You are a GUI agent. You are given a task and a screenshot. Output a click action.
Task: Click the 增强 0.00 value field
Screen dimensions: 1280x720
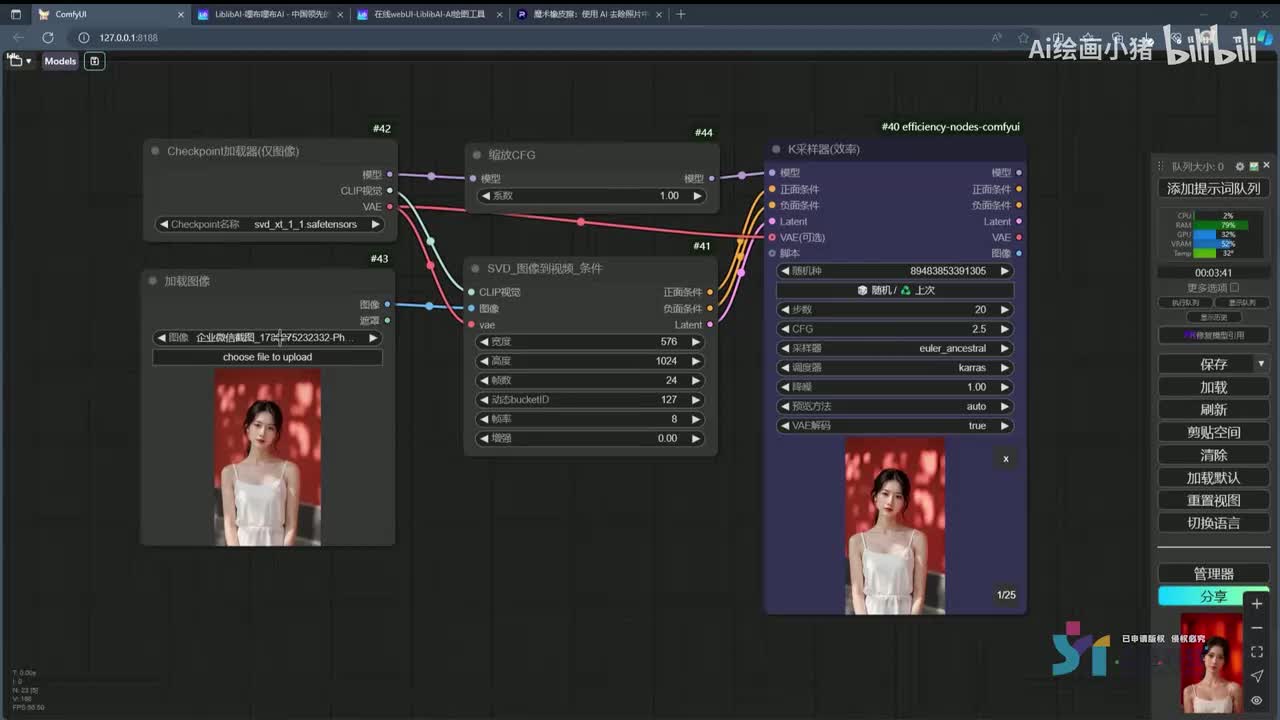coord(590,438)
